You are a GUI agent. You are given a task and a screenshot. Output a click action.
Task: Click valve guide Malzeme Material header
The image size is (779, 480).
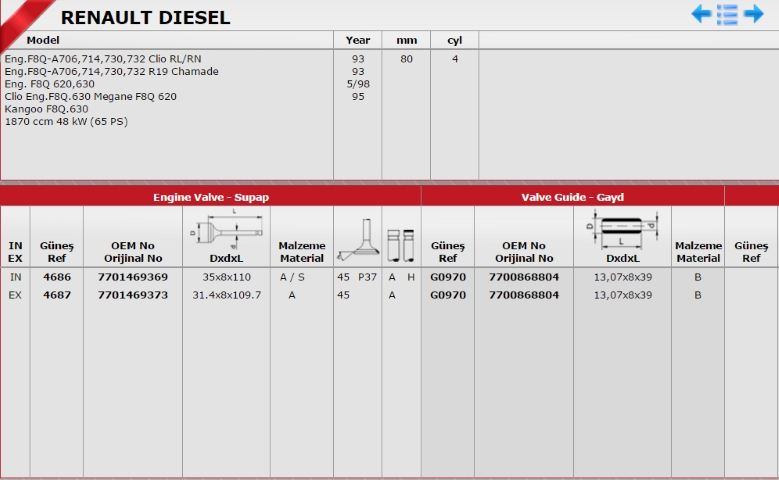coord(698,252)
